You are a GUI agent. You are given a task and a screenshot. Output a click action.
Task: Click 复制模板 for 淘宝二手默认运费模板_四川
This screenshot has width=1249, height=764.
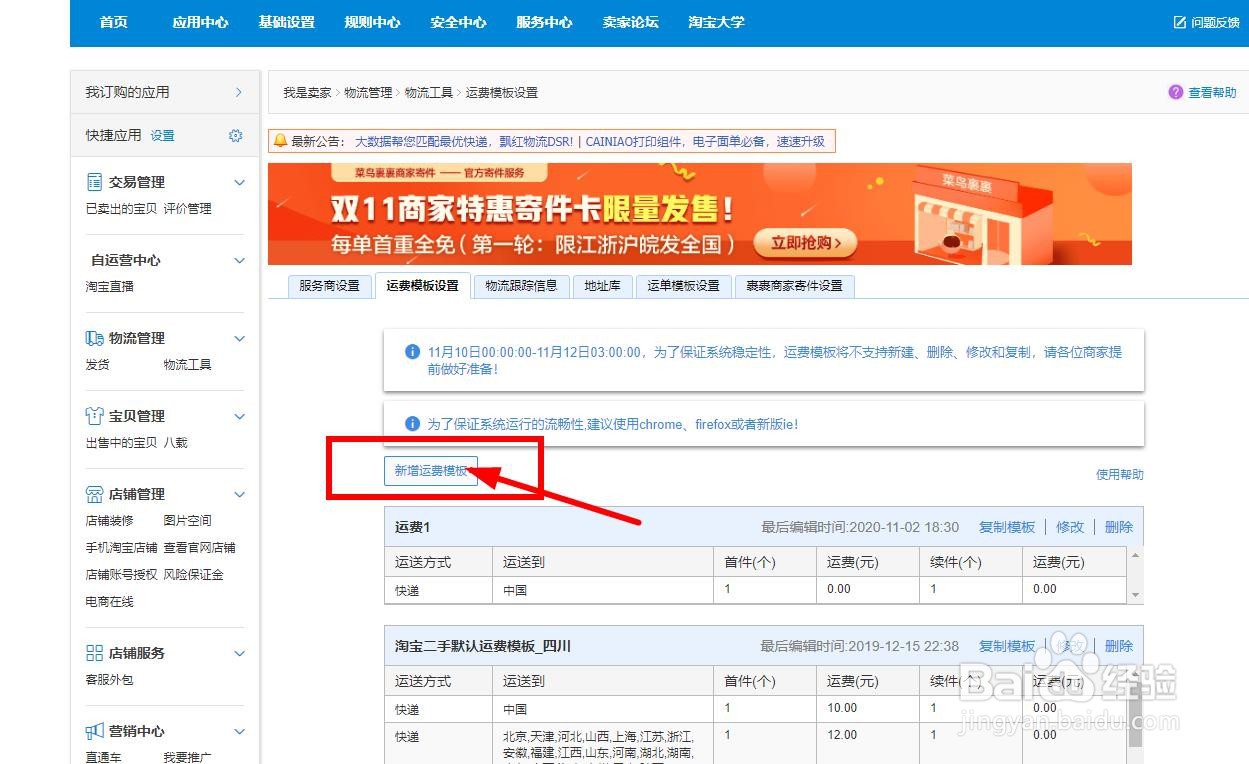click(1006, 646)
